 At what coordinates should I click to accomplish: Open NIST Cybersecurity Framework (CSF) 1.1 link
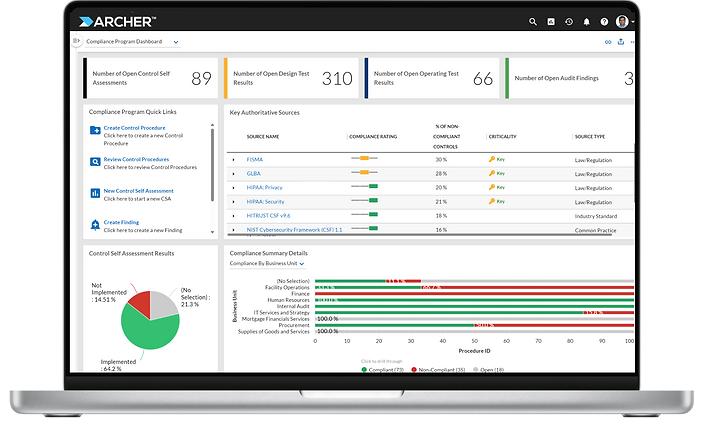(x=294, y=229)
